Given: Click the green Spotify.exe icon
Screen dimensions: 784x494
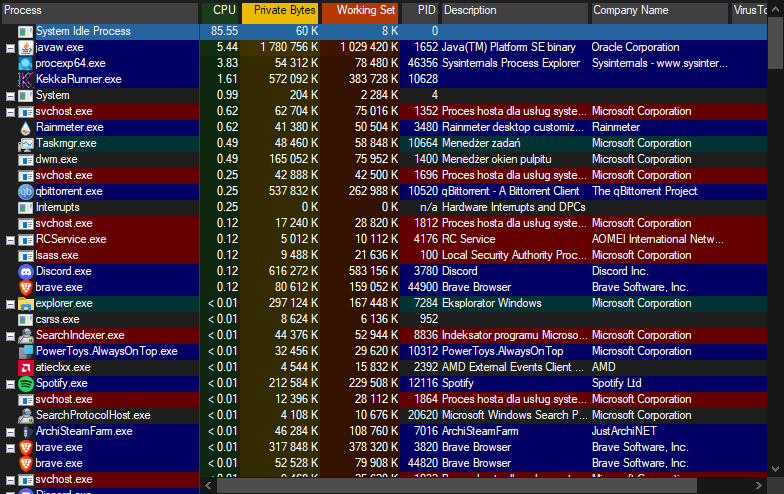Looking at the screenshot, I should pyautogui.click(x=26, y=384).
